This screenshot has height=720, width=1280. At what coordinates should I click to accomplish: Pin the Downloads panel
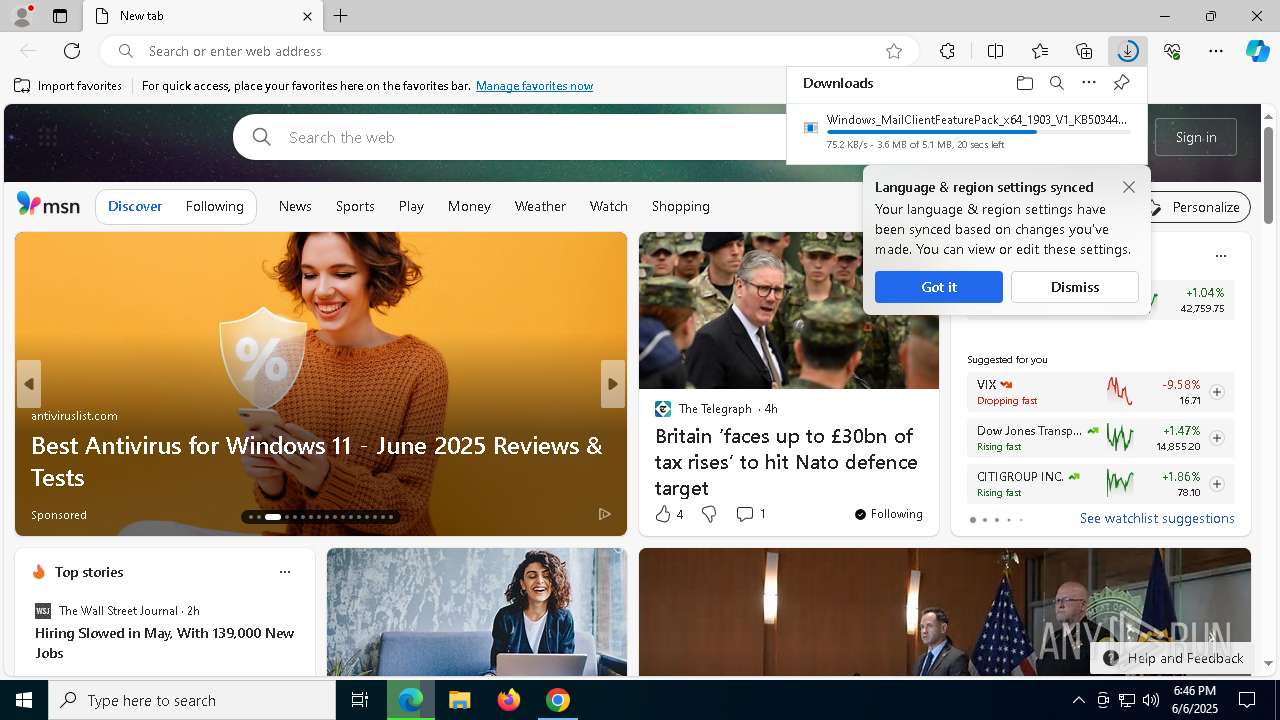click(x=1121, y=83)
